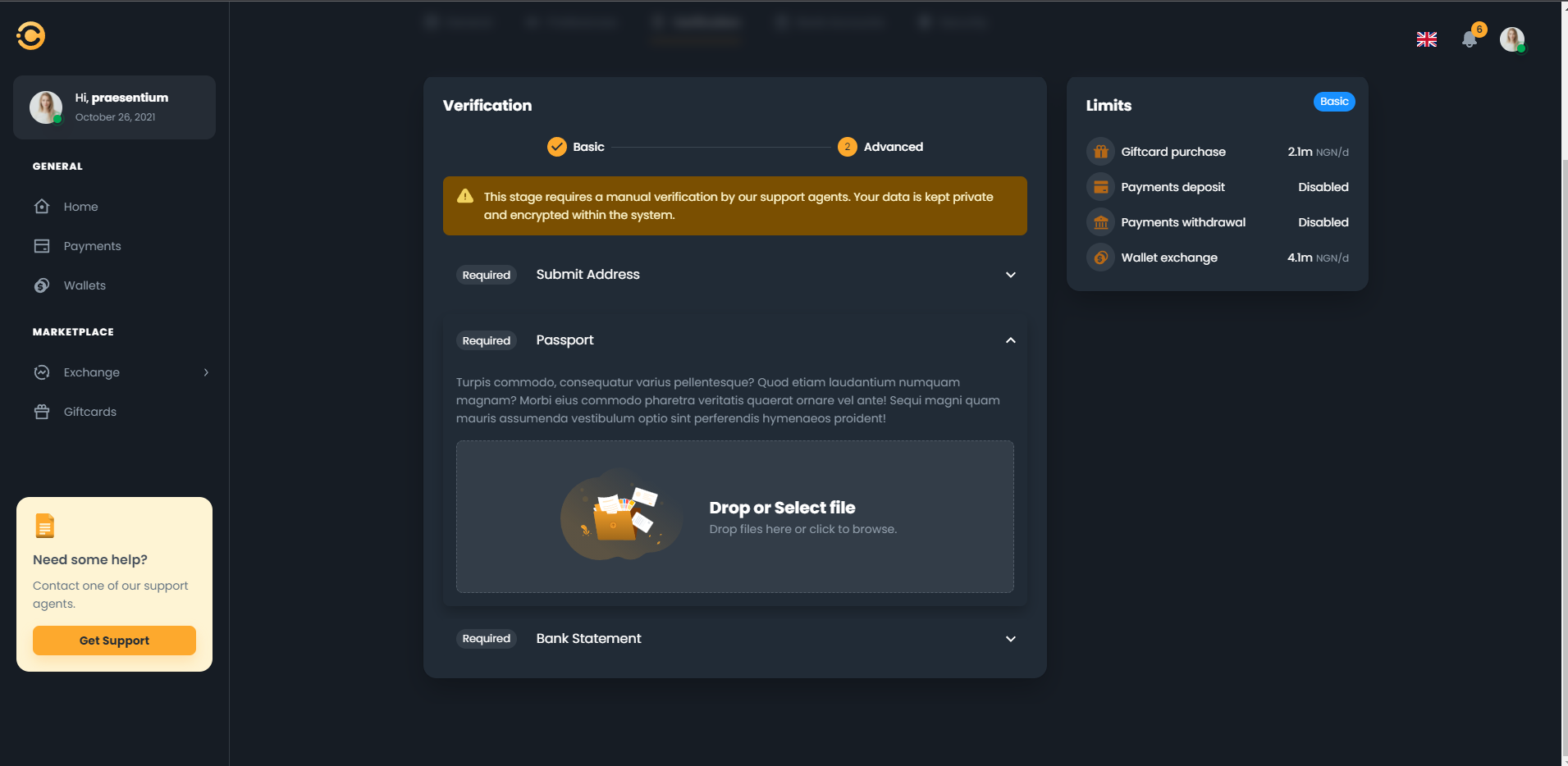Select the Advanced step number 2

click(x=847, y=147)
